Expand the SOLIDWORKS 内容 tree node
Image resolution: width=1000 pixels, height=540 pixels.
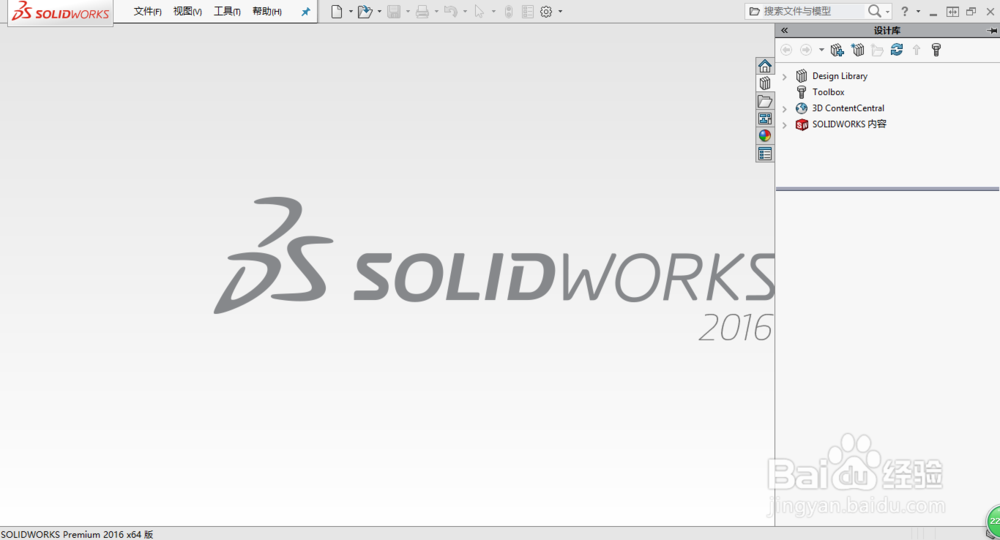tap(785, 125)
